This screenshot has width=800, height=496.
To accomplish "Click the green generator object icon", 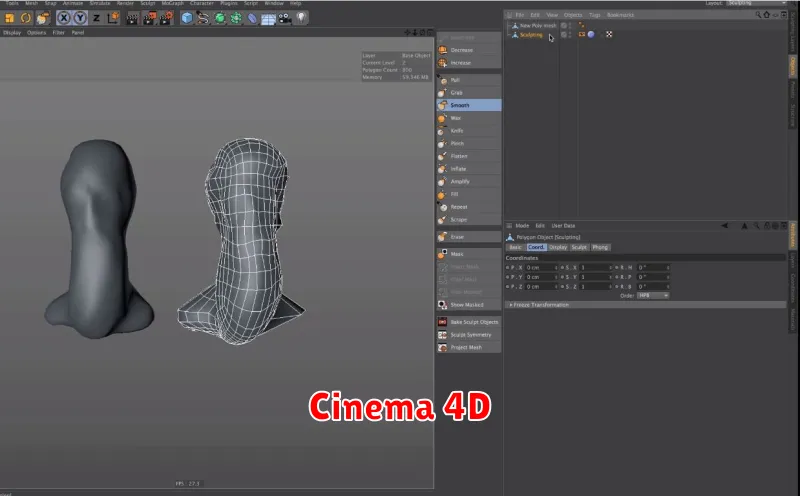I will click(x=219, y=18).
